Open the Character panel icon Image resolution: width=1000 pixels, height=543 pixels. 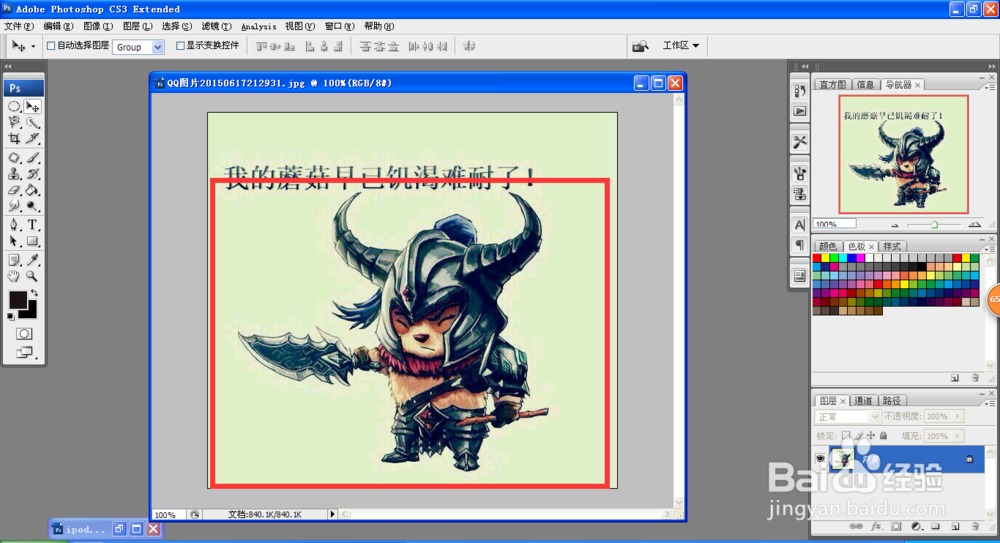[800, 225]
